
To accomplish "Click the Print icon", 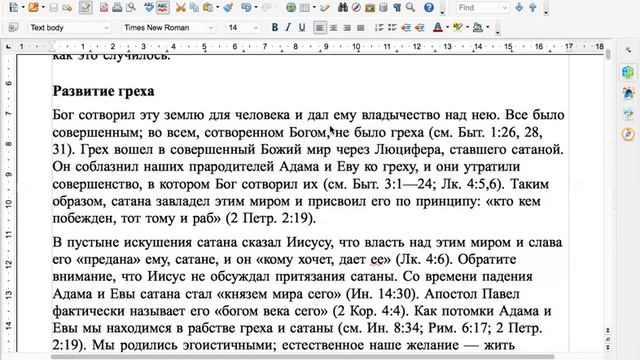I will 117,7.
